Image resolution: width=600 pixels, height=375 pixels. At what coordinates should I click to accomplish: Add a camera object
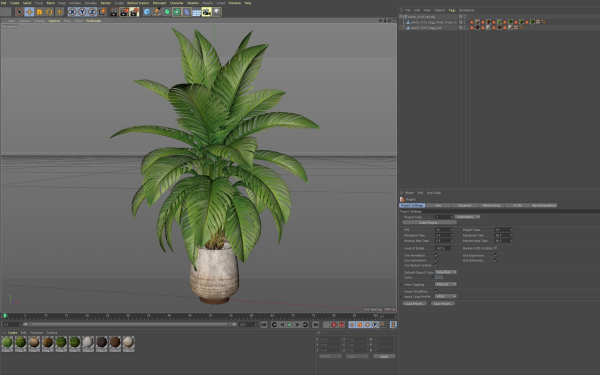[207, 12]
